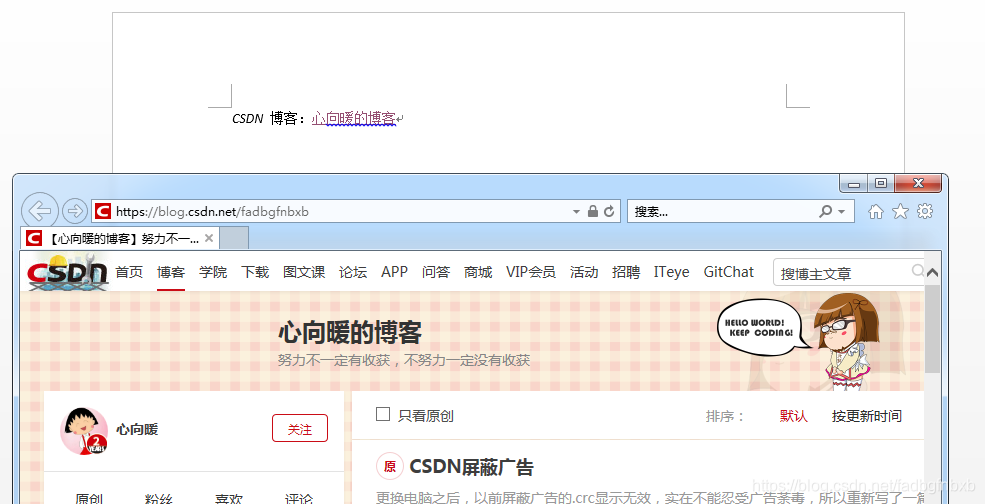Screen dimensions: 985x504
Task: Select 博客 in CSDN navigation
Action: (x=171, y=272)
